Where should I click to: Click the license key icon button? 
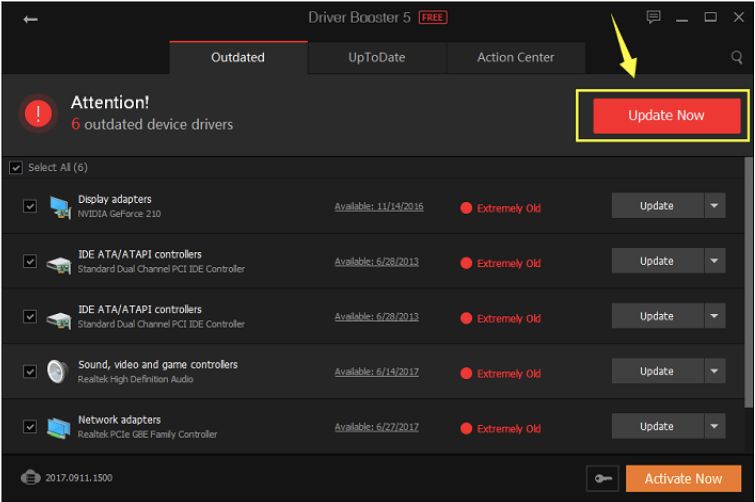tap(602, 478)
